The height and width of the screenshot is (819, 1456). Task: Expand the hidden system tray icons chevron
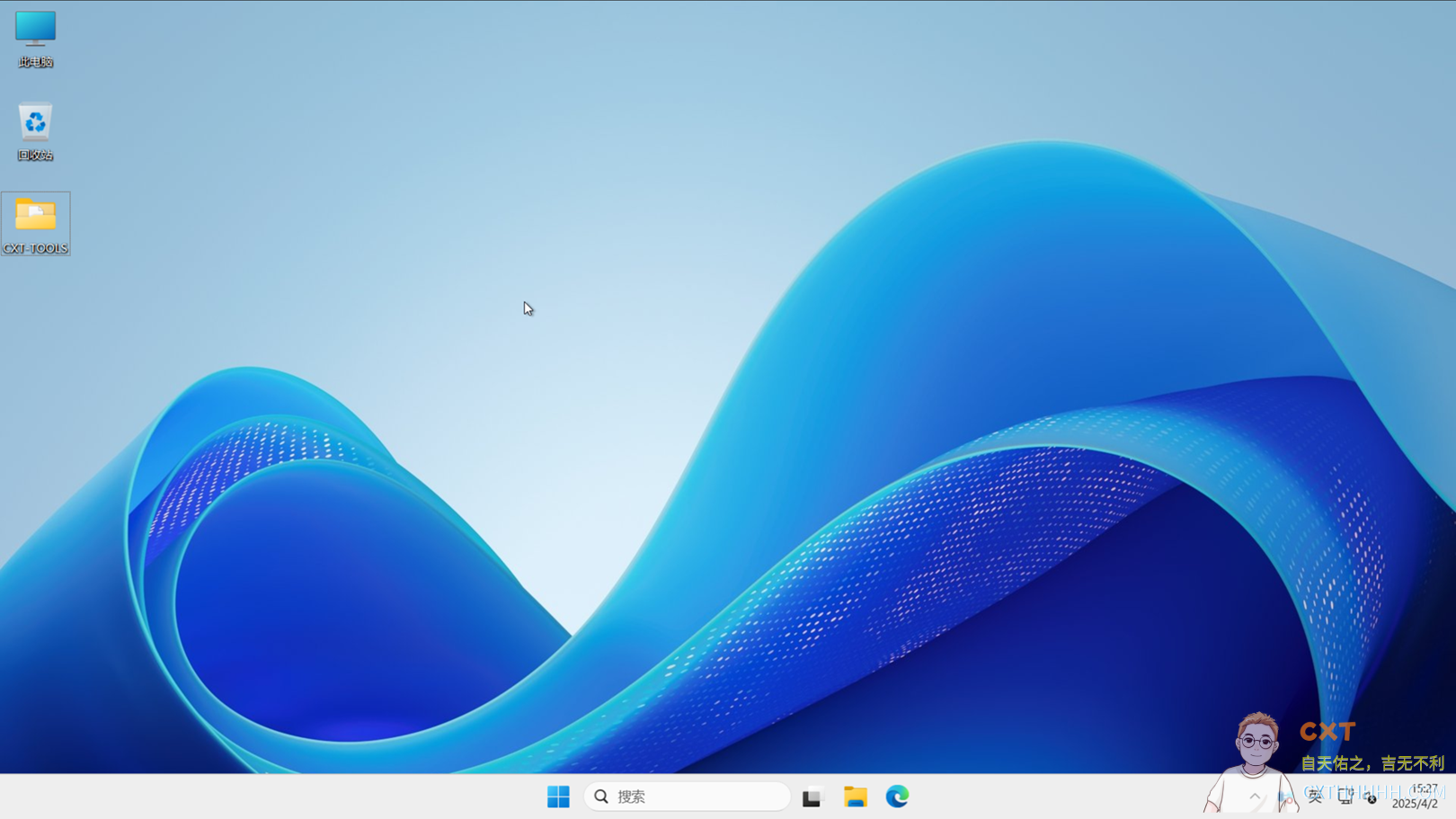coord(1255,797)
